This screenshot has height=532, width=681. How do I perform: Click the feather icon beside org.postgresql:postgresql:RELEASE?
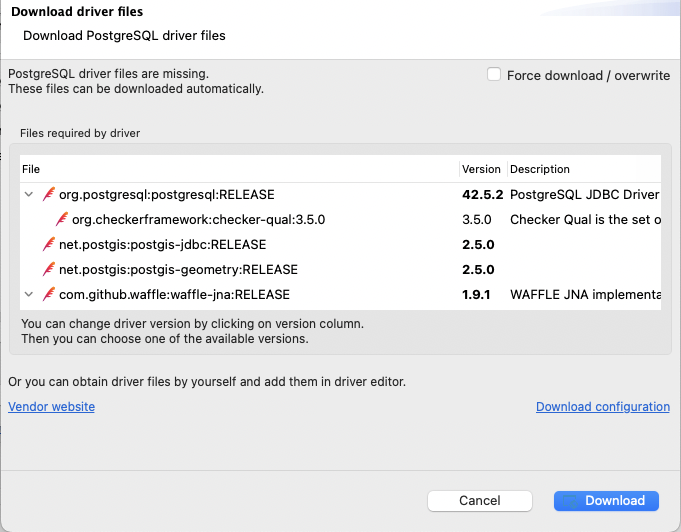pos(48,195)
